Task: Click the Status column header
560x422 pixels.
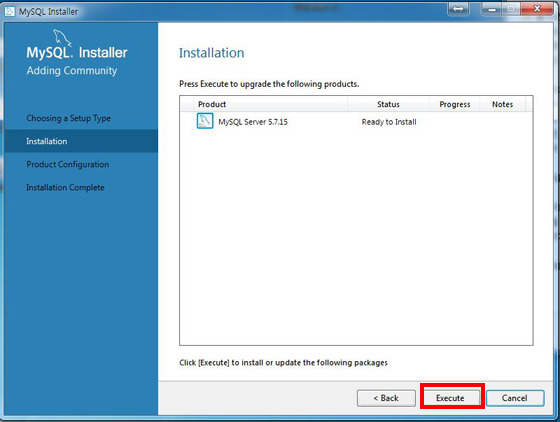Action: 388,104
